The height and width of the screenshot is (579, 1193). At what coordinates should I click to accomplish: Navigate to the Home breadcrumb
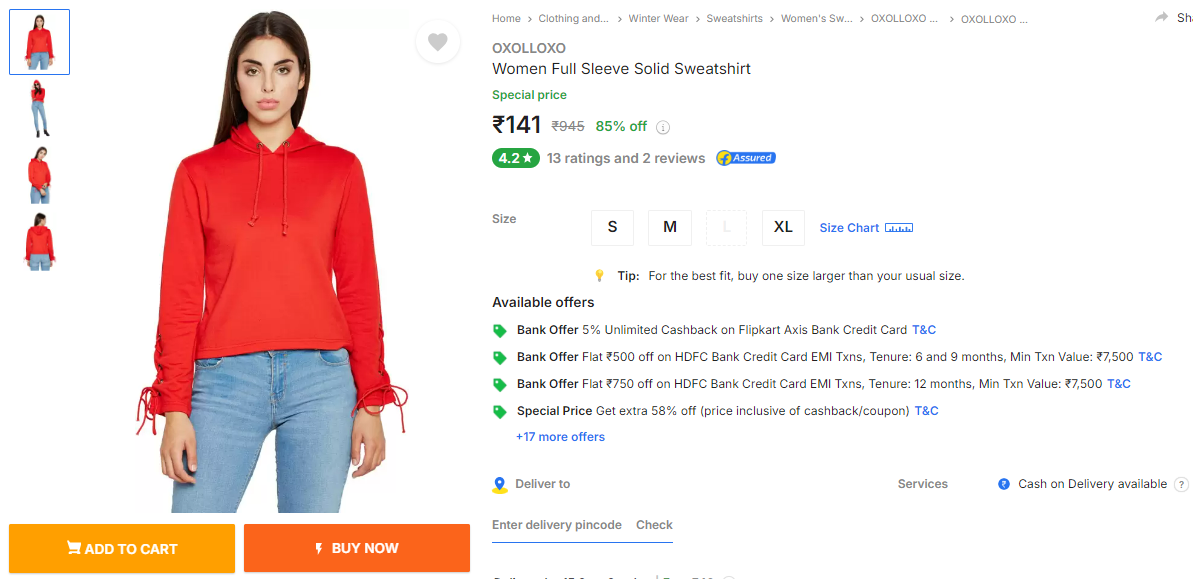click(506, 19)
